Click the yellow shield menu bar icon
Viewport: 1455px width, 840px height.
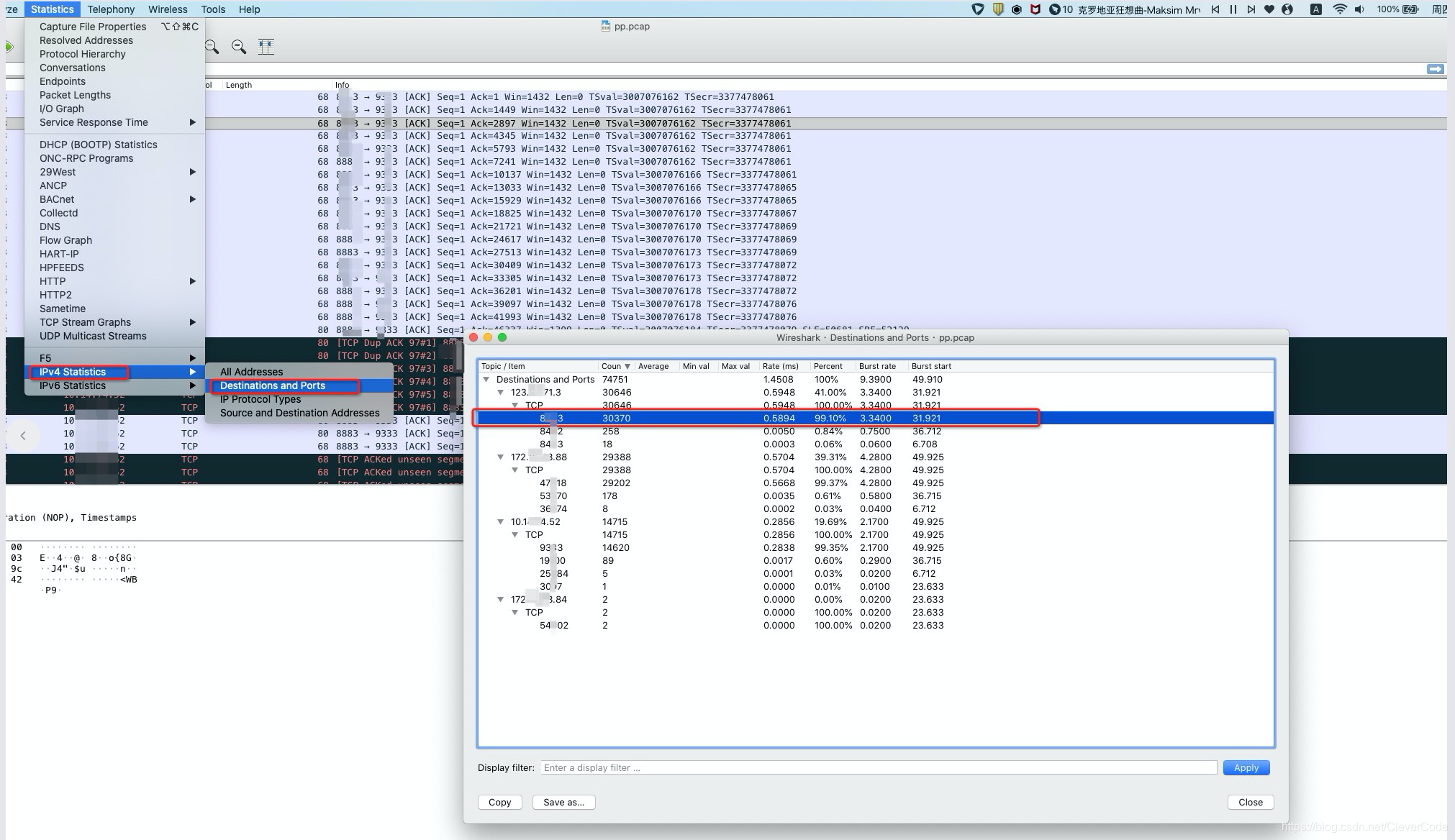click(x=998, y=9)
